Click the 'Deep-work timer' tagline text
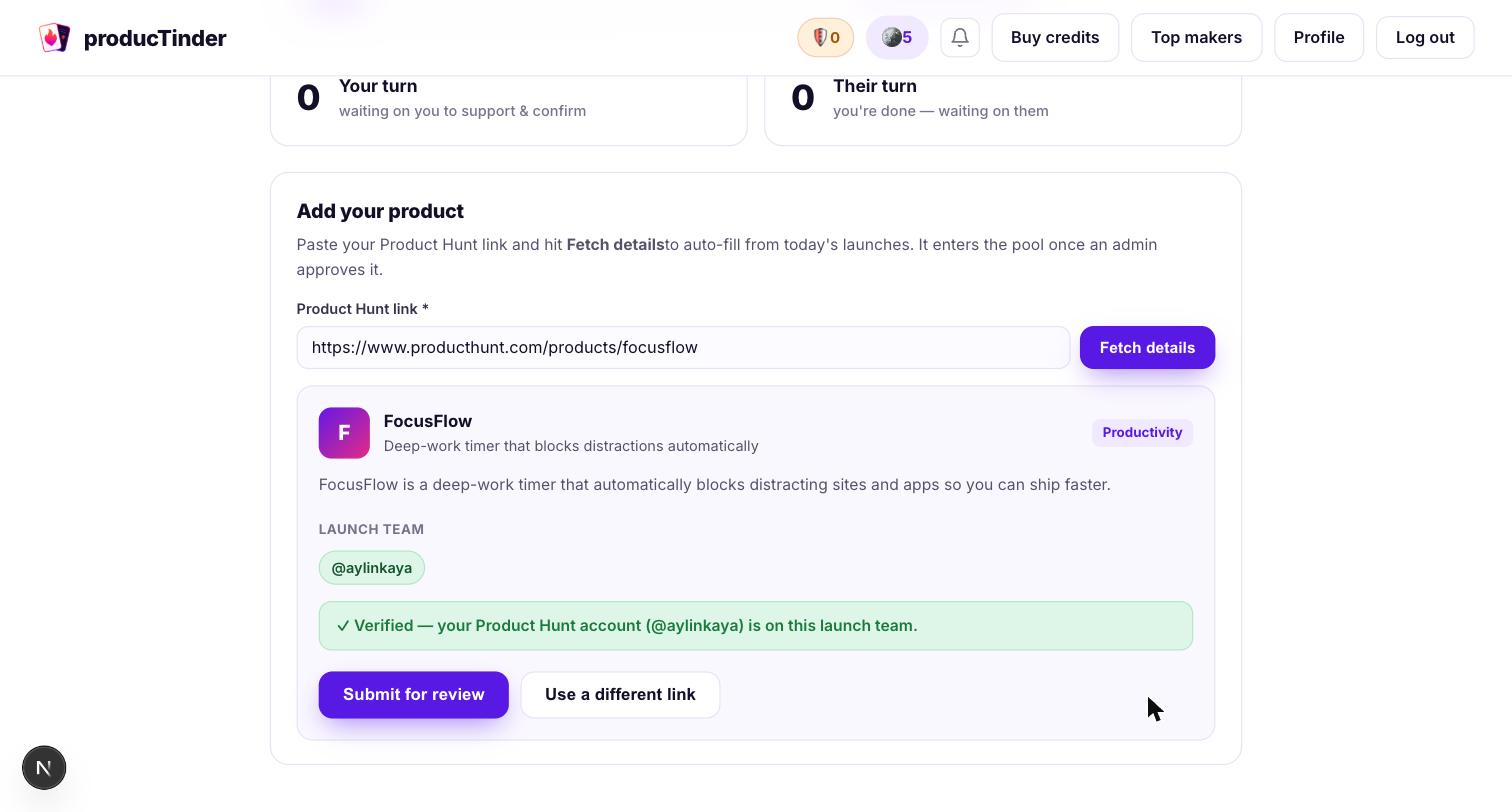The image size is (1512, 812). point(571,446)
